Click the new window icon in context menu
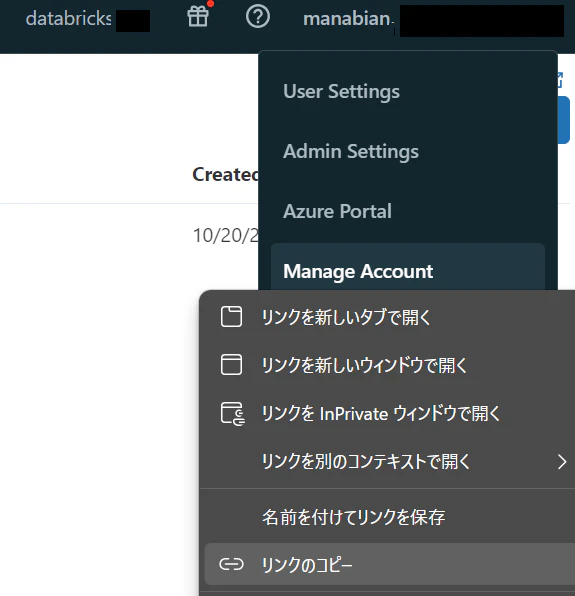Image resolution: width=575 pixels, height=596 pixels. [231, 365]
